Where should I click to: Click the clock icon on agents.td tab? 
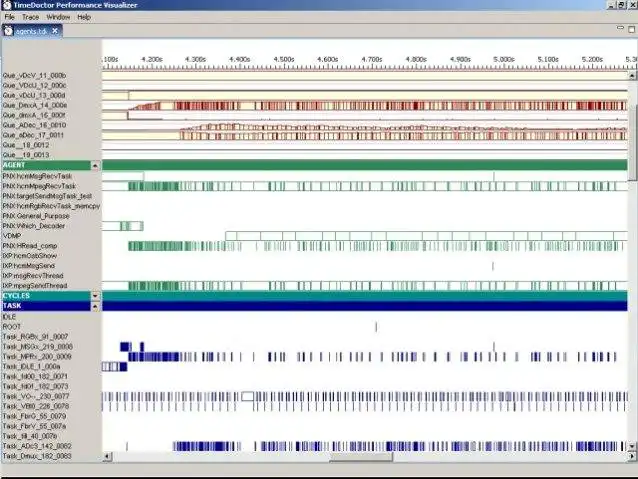pyautogui.click(x=9, y=31)
